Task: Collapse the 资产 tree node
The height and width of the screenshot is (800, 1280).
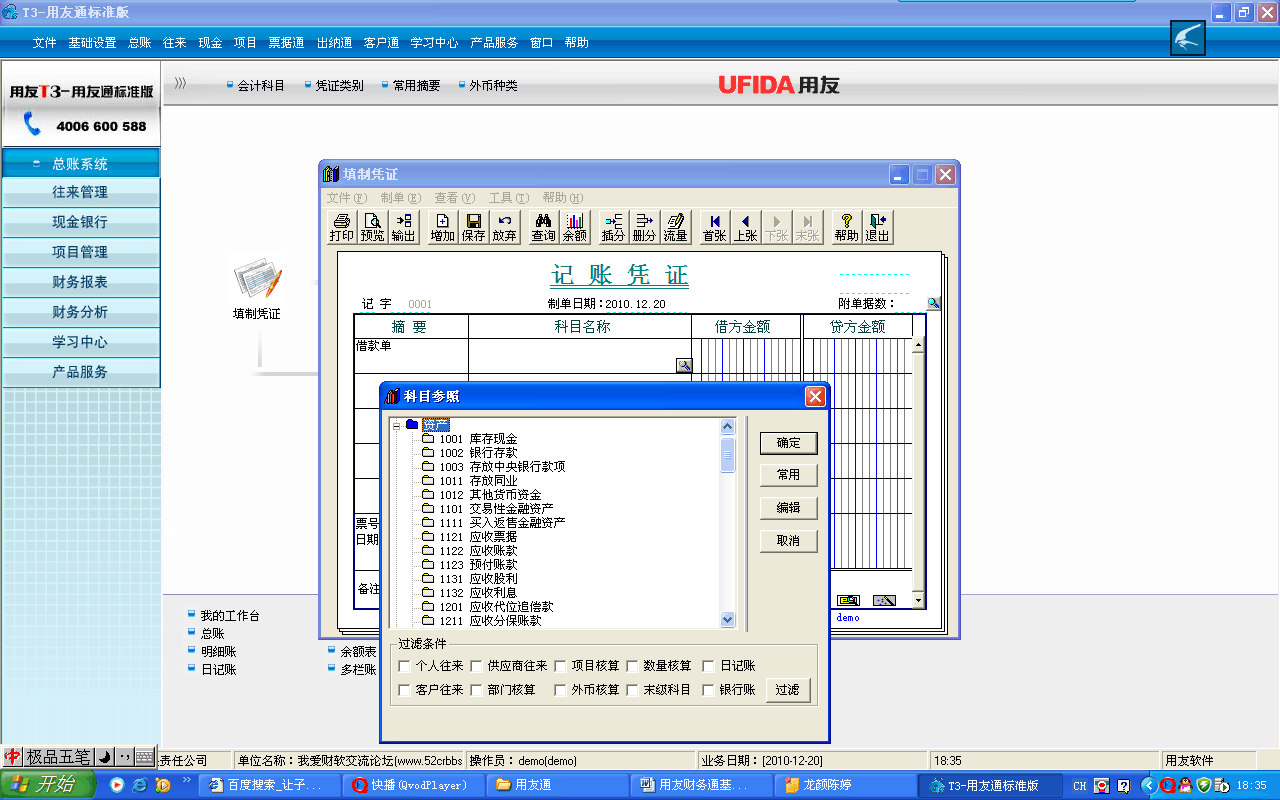Action: coord(396,425)
